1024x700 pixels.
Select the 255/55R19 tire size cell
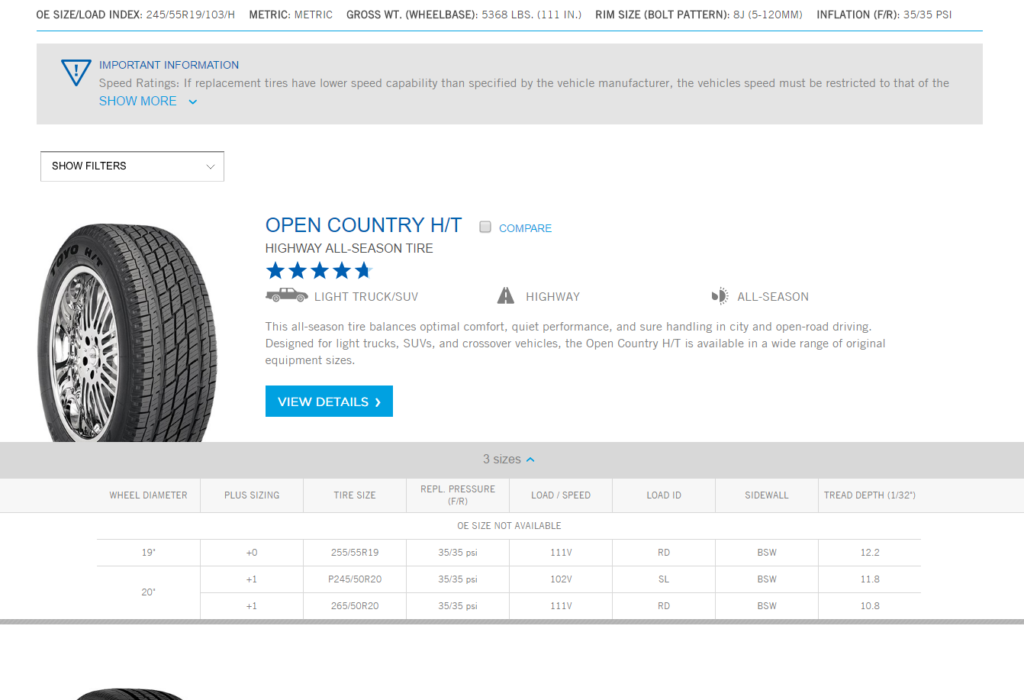355,552
